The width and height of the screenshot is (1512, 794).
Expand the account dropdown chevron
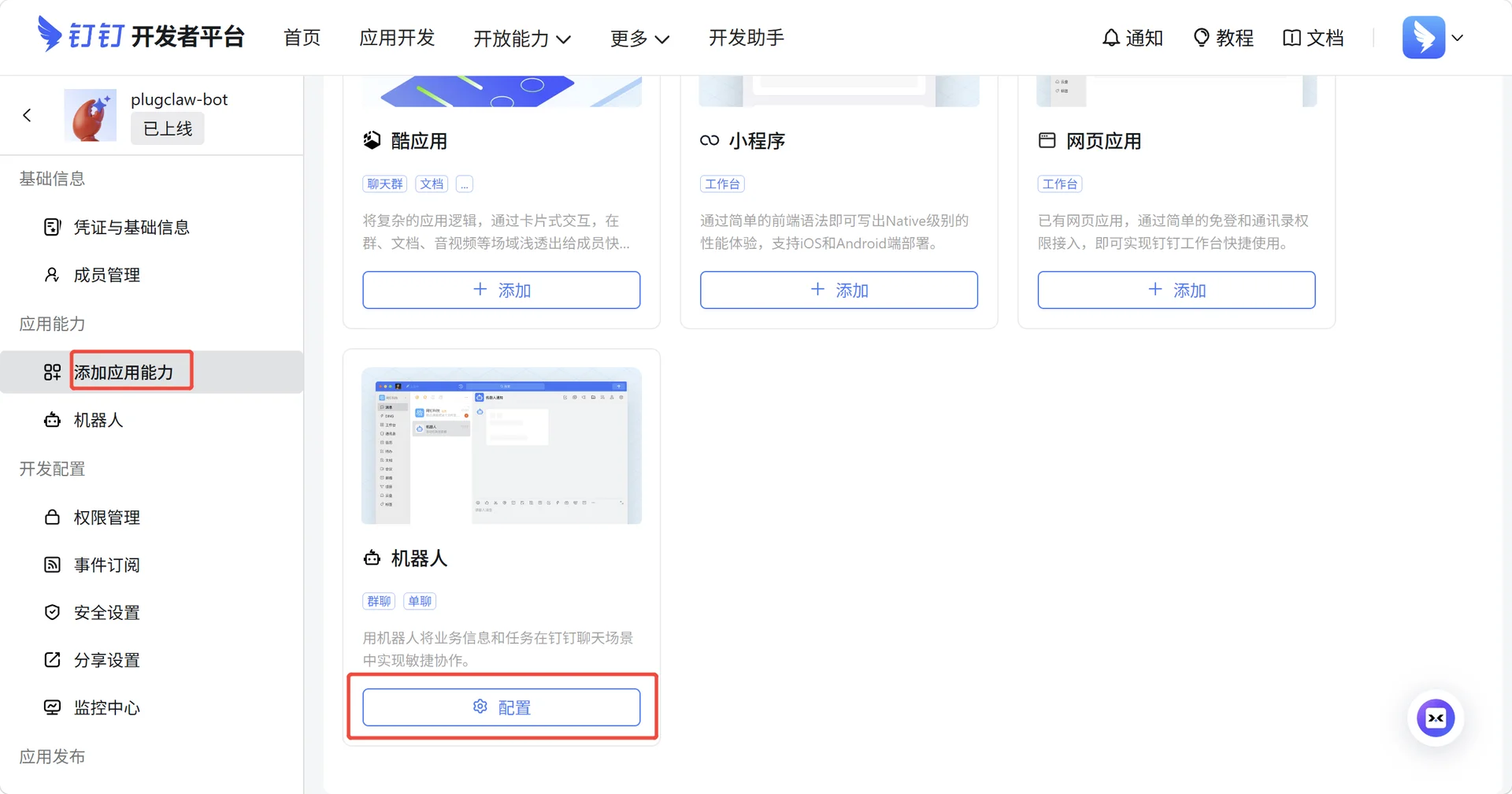pos(1458,38)
